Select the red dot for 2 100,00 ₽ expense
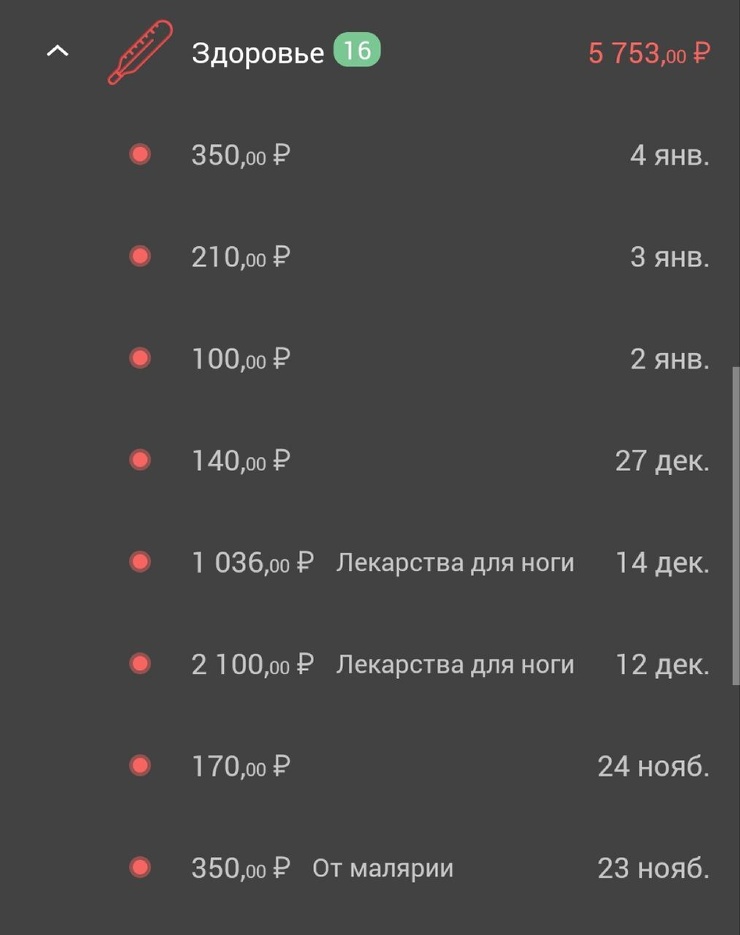 tap(140, 664)
